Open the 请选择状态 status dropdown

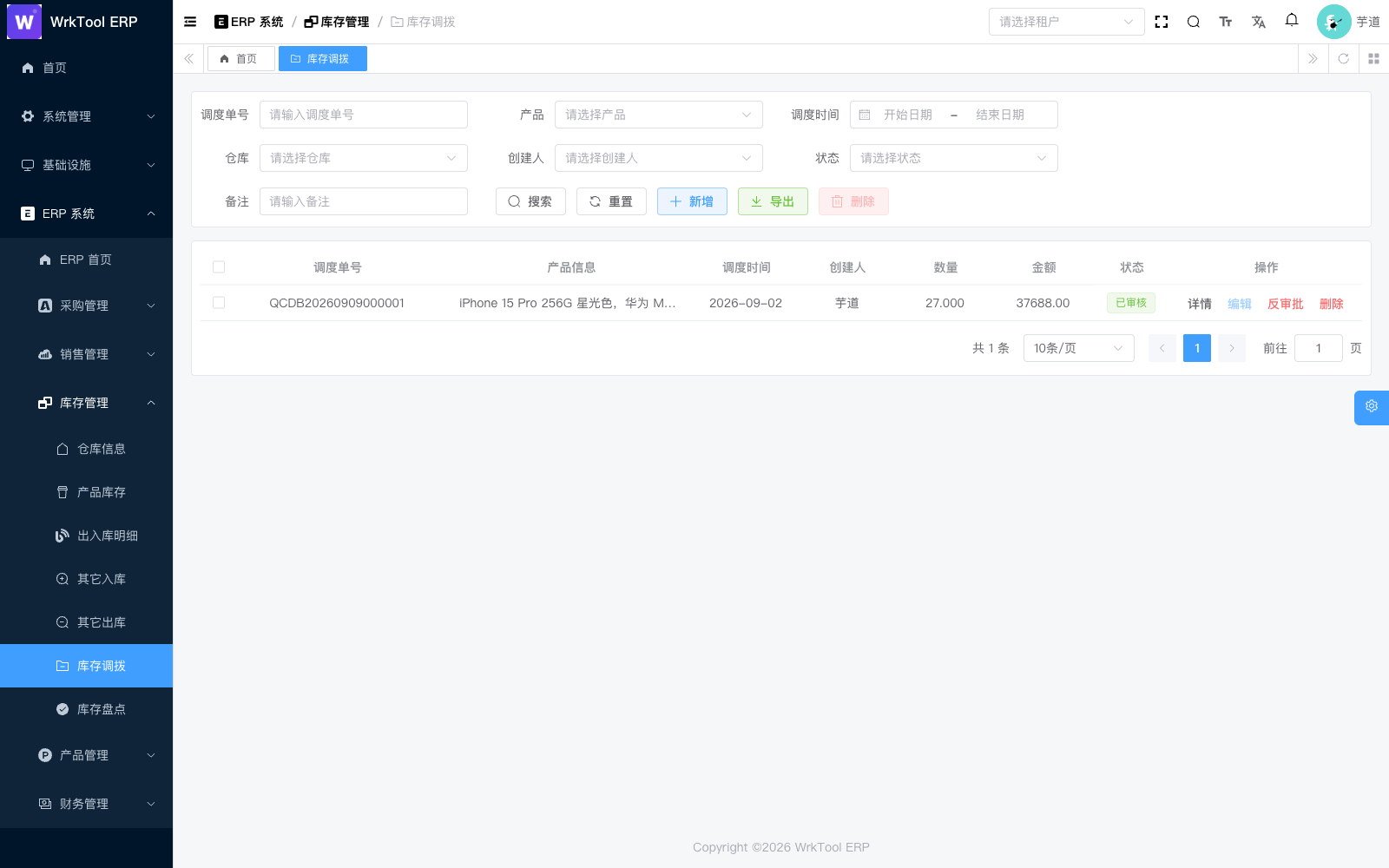tap(953, 158)
